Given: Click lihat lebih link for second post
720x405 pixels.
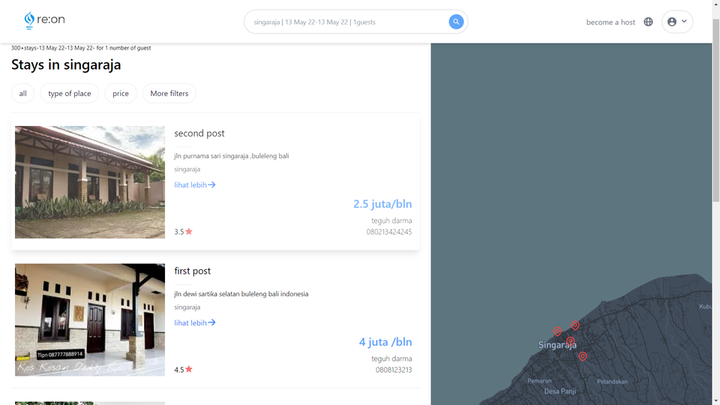Looking at the screenshot, I should tap(195, 185).
